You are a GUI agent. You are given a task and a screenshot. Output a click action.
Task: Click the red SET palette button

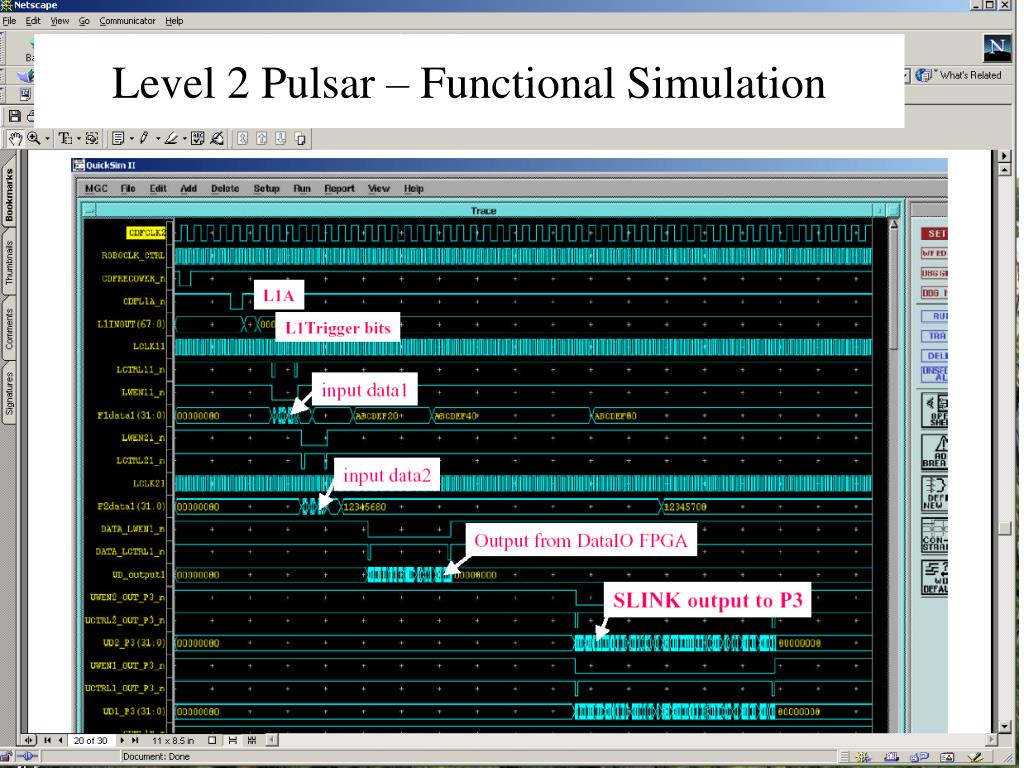pos(935,233)
